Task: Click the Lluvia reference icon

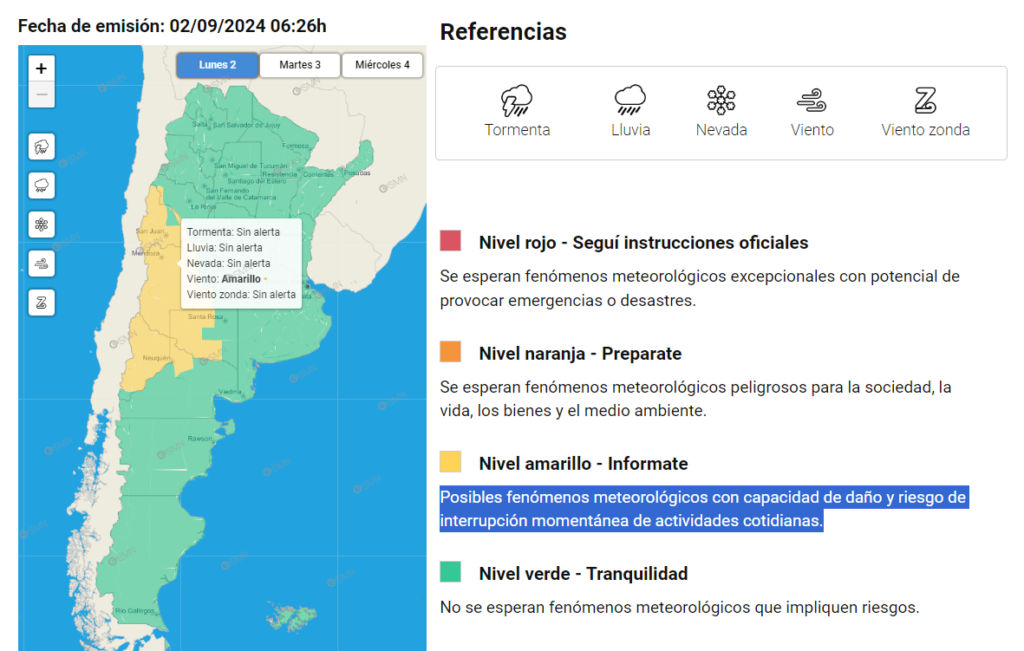Action: 630,100
